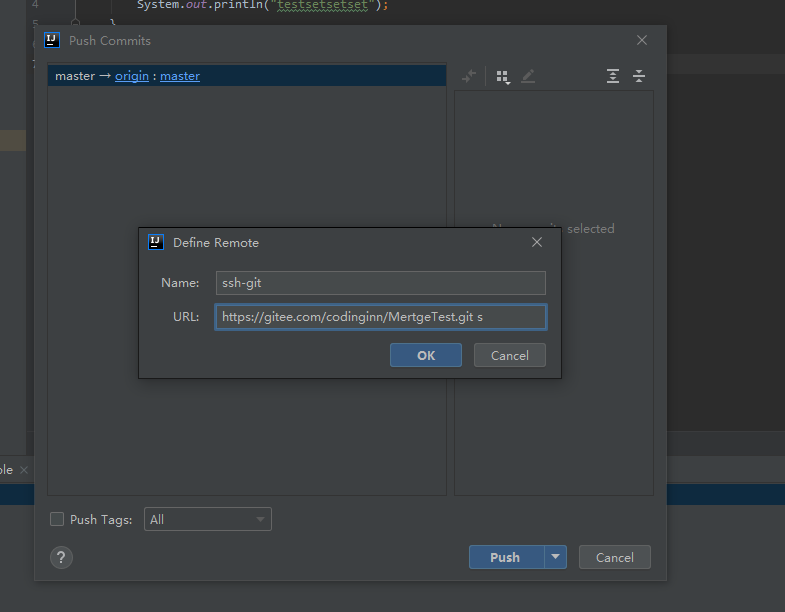Focus the Name field containing ssh-git

click(x=380, y=283)
